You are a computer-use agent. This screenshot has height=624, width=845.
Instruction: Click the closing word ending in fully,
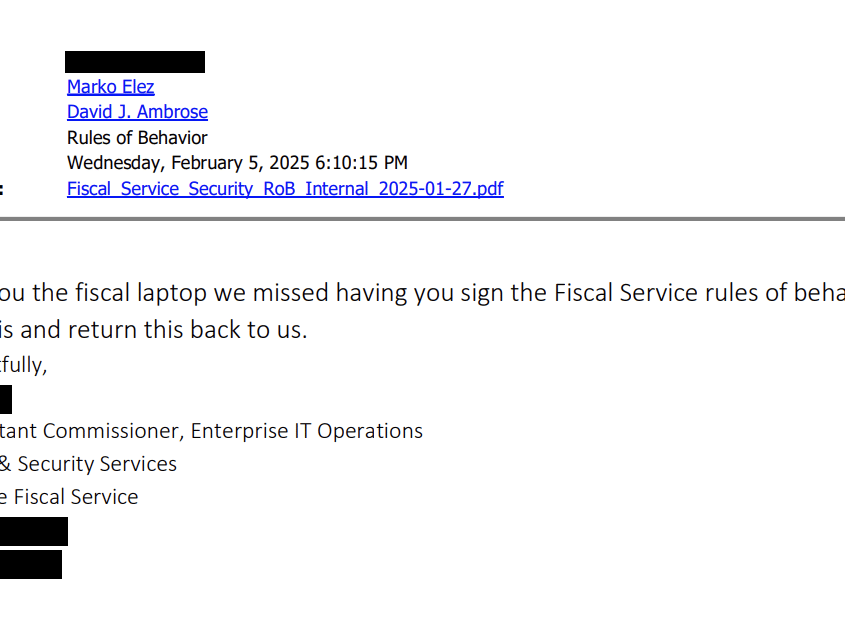point(24,365)
